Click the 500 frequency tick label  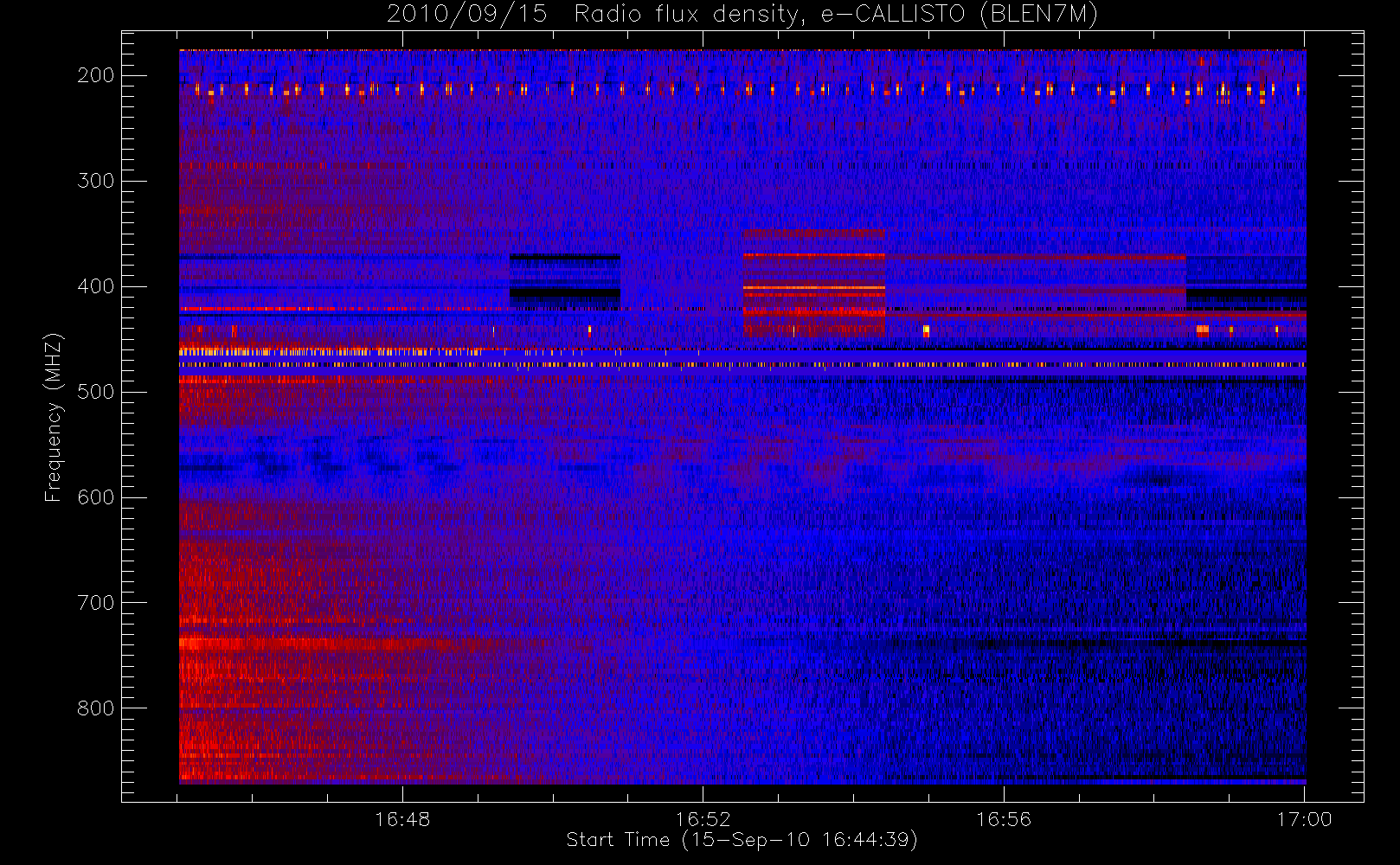pyautogui.click(x=96, y=392)
